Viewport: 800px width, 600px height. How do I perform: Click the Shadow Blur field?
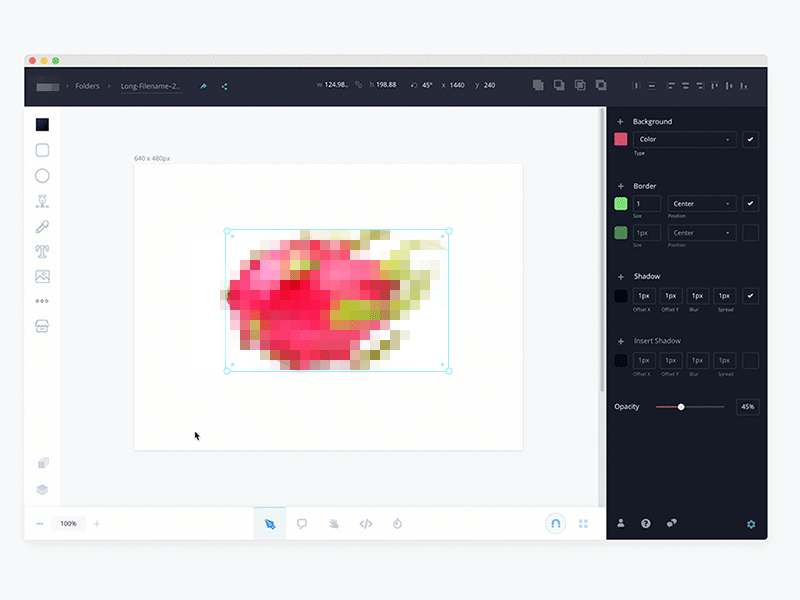(697, 296)
